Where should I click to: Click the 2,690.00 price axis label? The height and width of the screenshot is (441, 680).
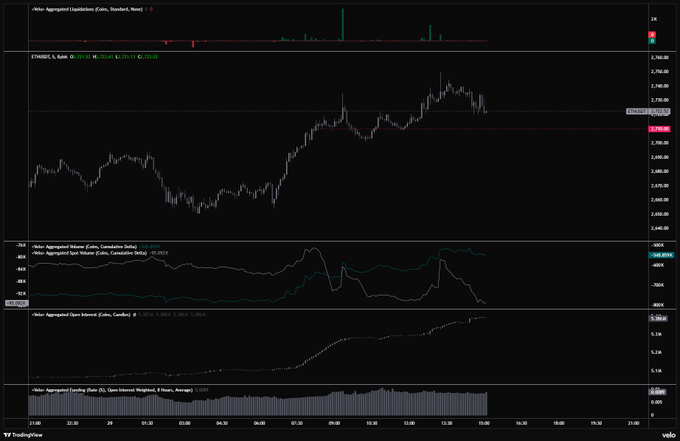(659, 157)
